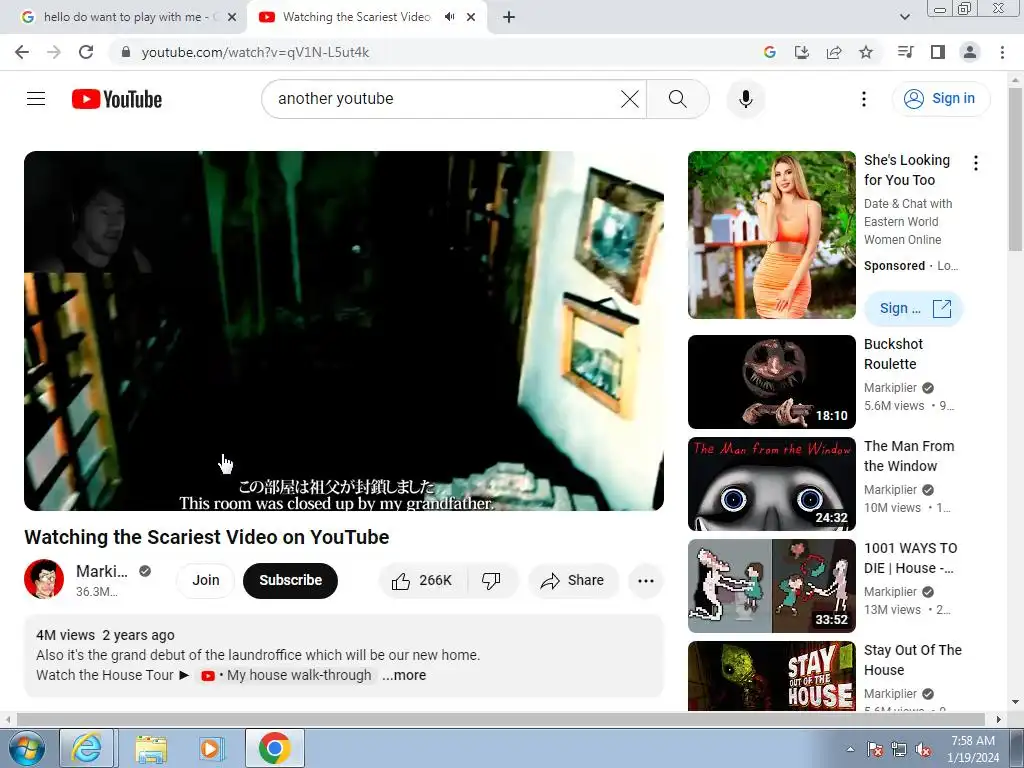Reload the page

tap(86, 52)
